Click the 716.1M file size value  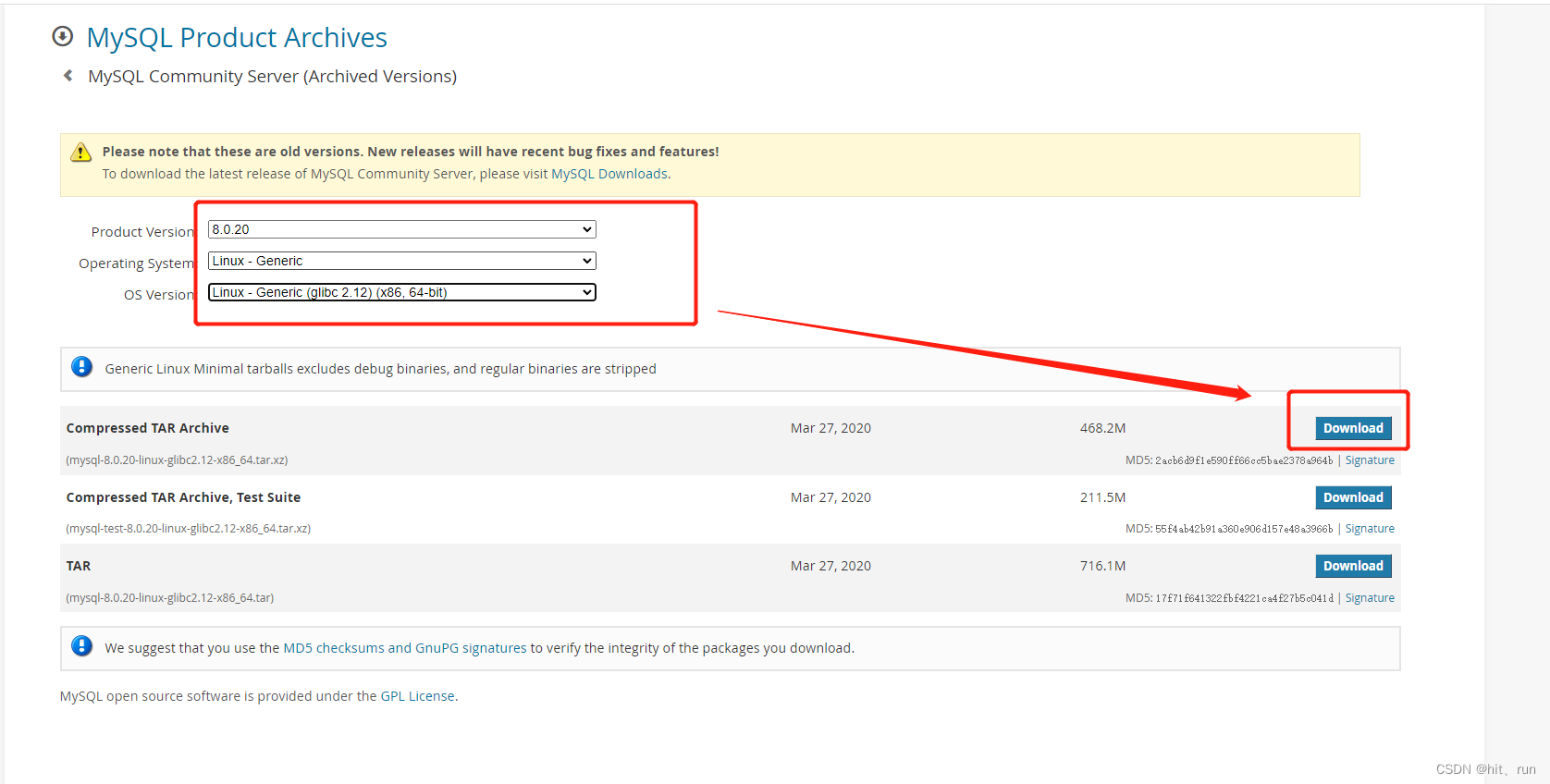pyautogui.click(x=1102, y=566)
